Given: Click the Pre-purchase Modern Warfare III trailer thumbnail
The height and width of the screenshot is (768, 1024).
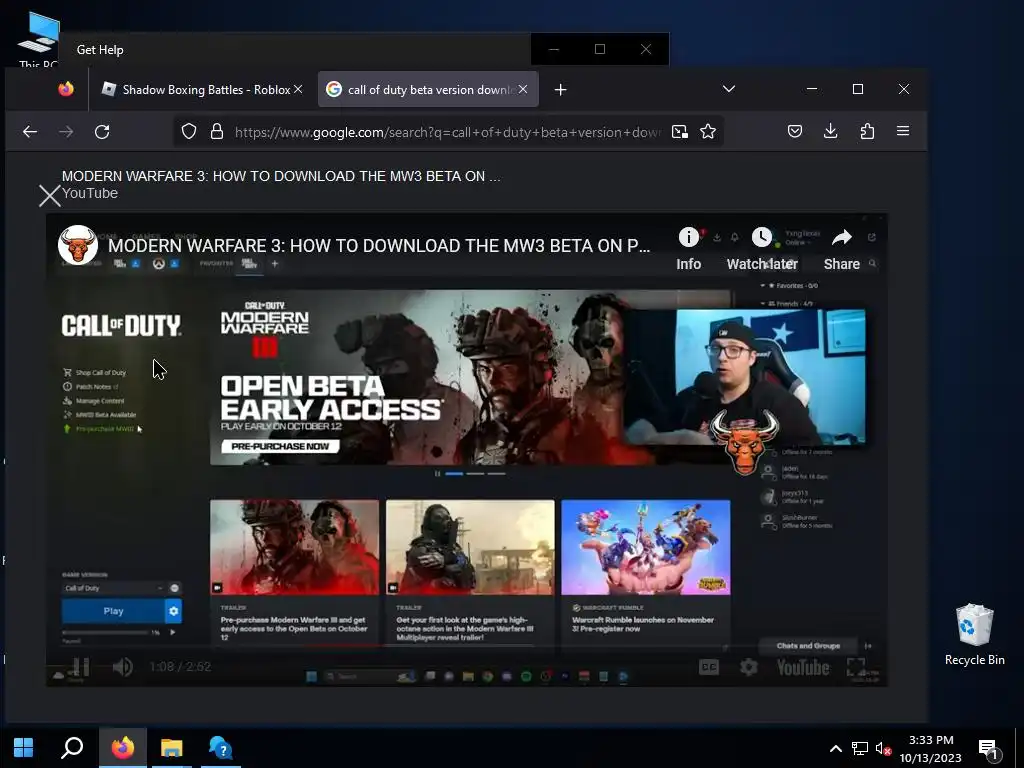Looking at the screenshot, I should (295, 547).
